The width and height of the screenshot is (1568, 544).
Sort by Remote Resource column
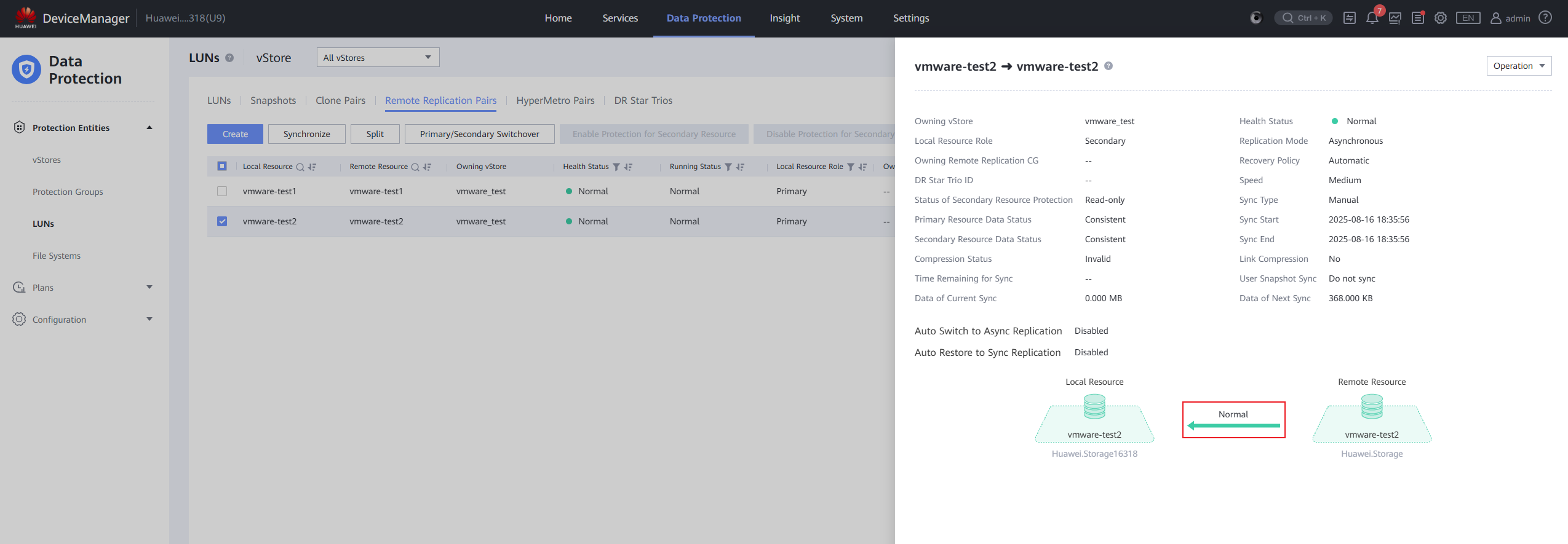(x=427, y=167)
